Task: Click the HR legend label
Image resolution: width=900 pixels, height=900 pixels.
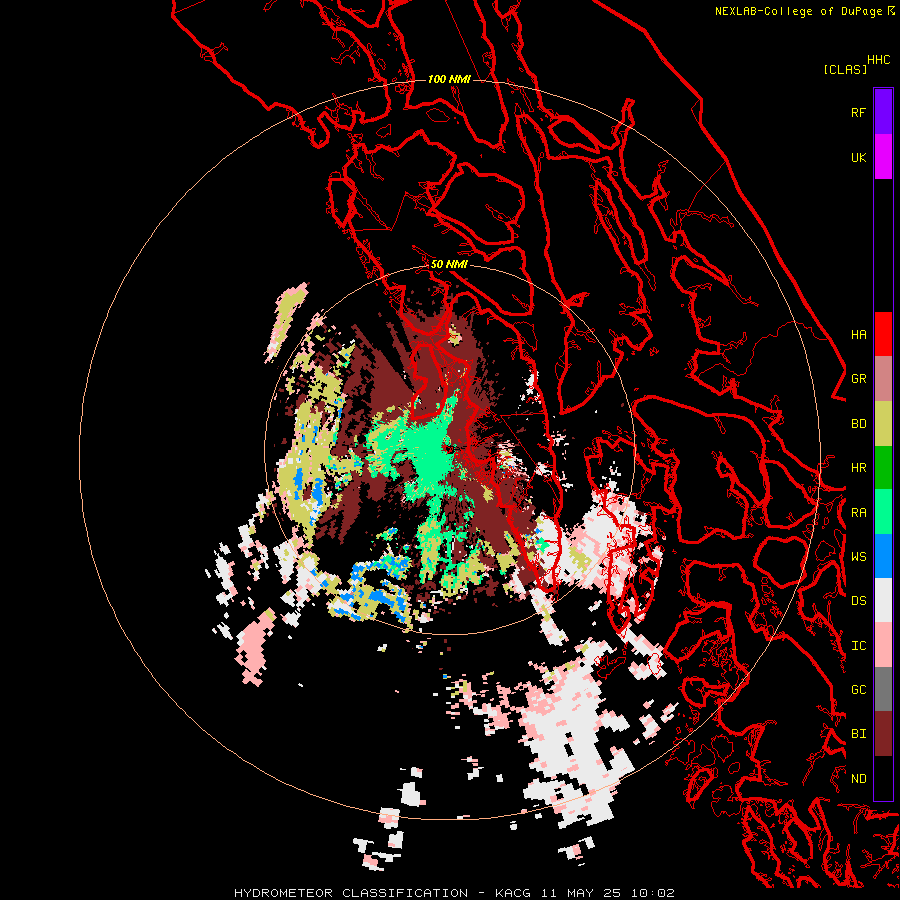Action: [x=858, y=468]
